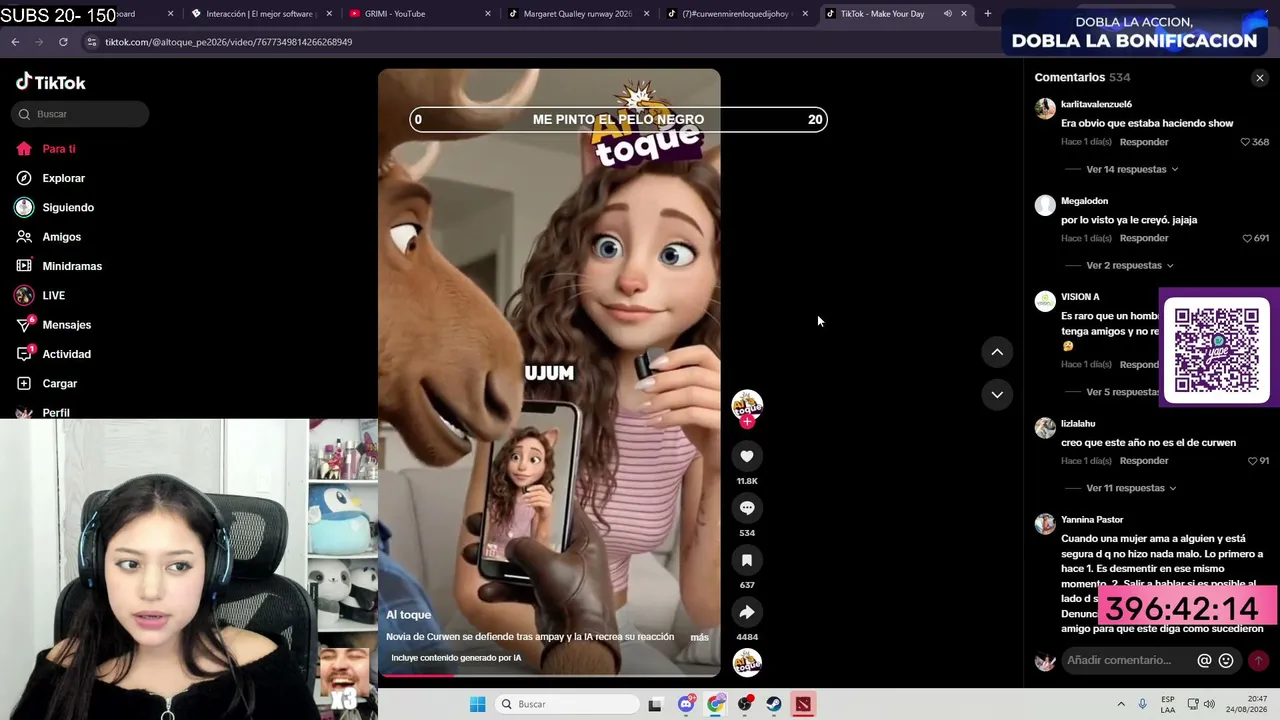Open the video's sound disc icon
Image resolution: width=1280 pixels, height=720 pixels.
coord(747,662)
